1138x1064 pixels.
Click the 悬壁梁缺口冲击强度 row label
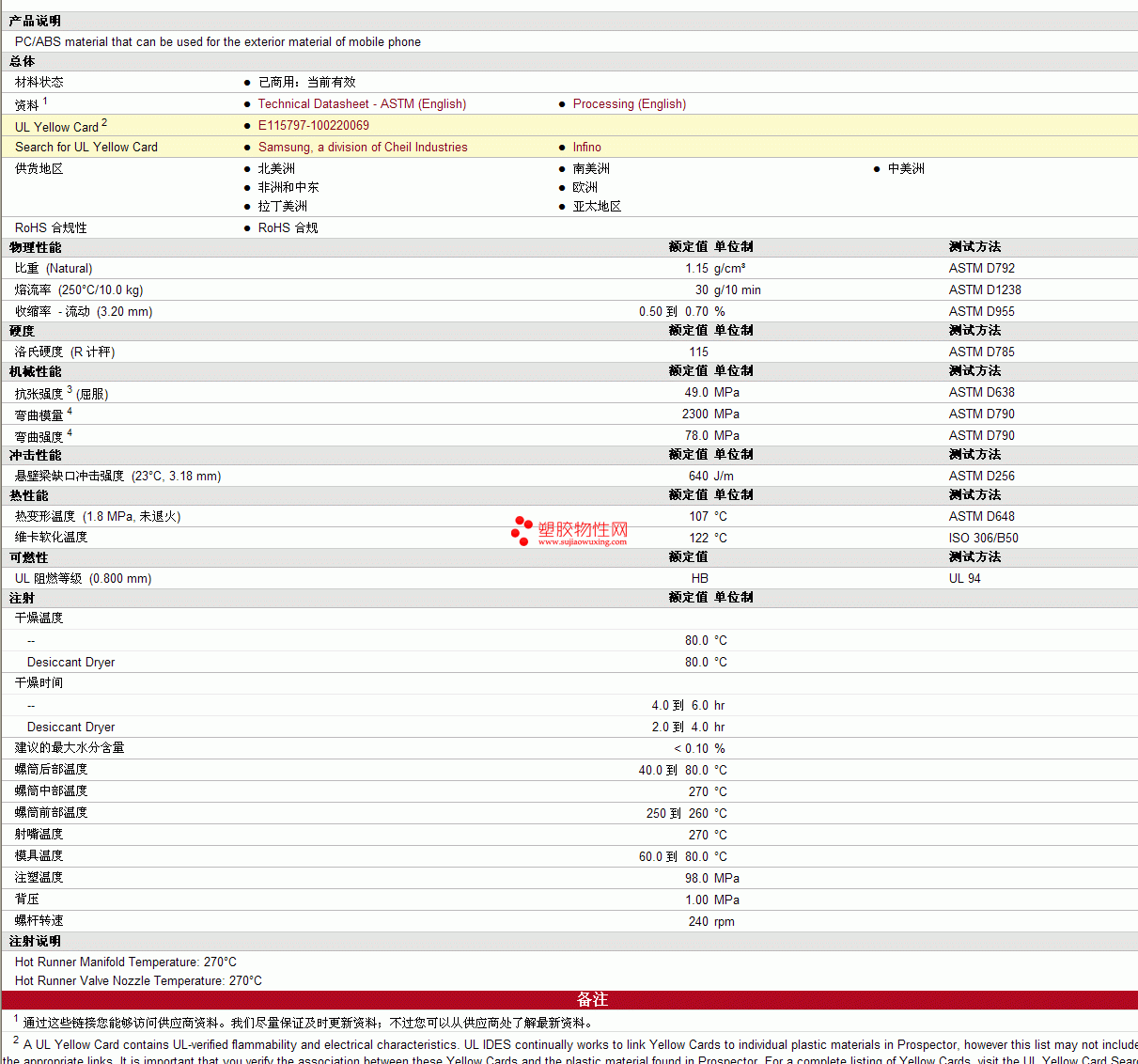[118, 477]
